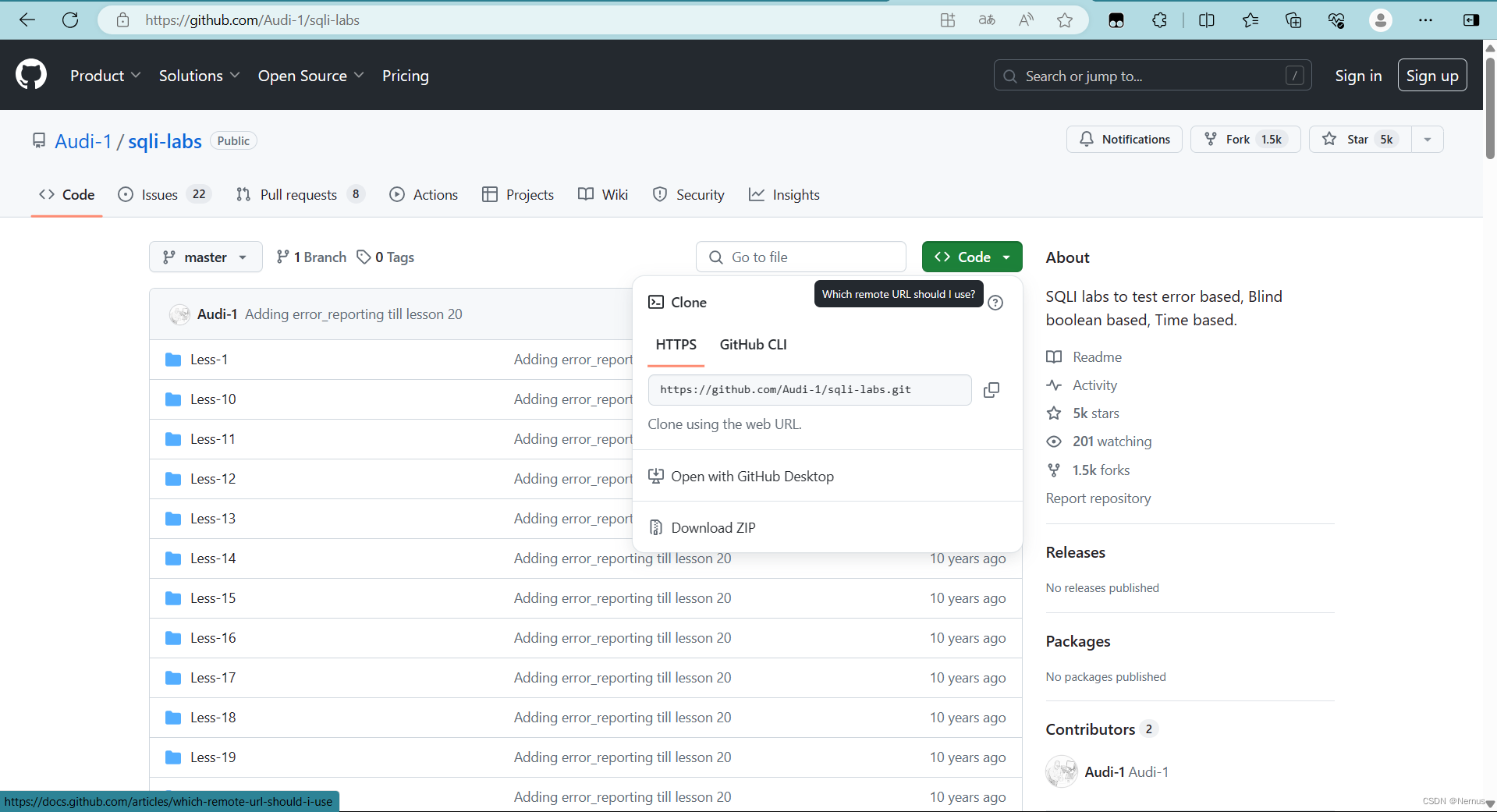
Task: View the 5k stars link
Action: pos(1083,413)
